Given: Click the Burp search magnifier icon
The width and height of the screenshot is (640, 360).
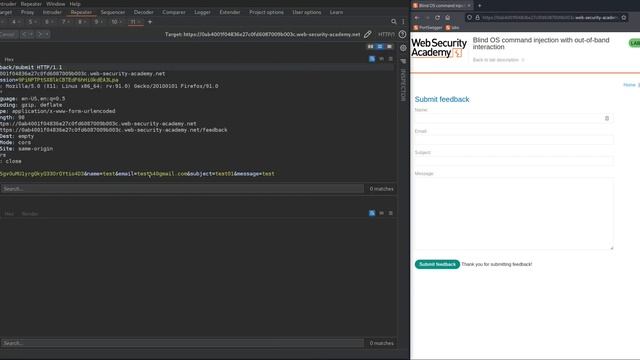Looking at the screenshot, I should 393,22.
